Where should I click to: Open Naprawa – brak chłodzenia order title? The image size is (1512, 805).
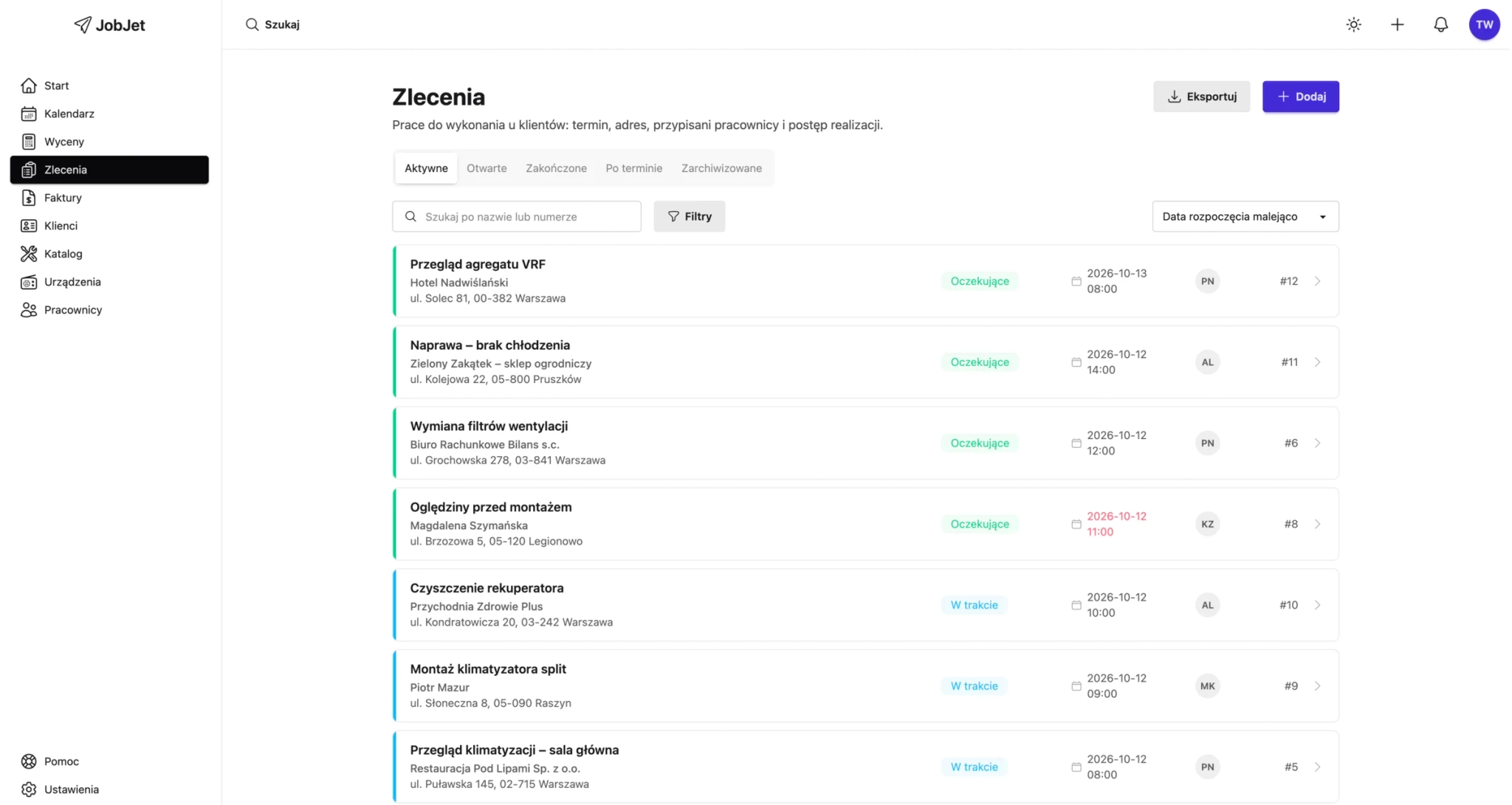(489, 345)
